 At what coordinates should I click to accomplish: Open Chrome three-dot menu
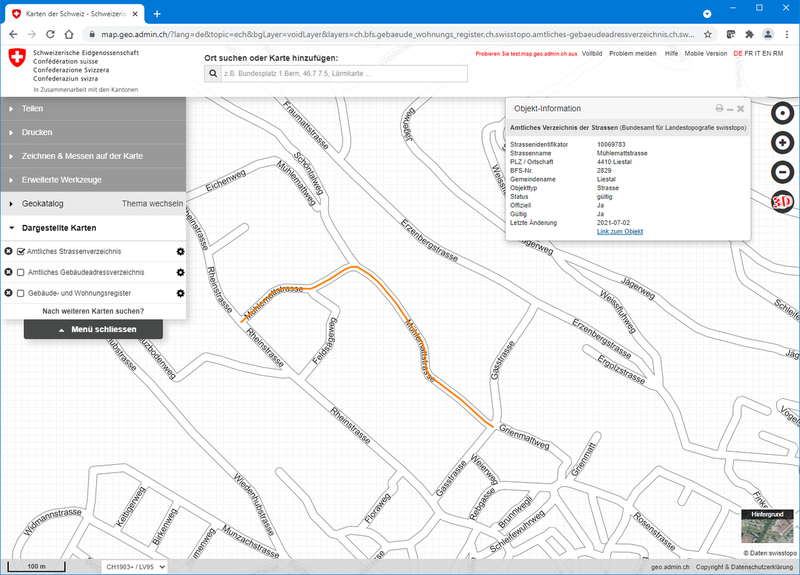787,34
